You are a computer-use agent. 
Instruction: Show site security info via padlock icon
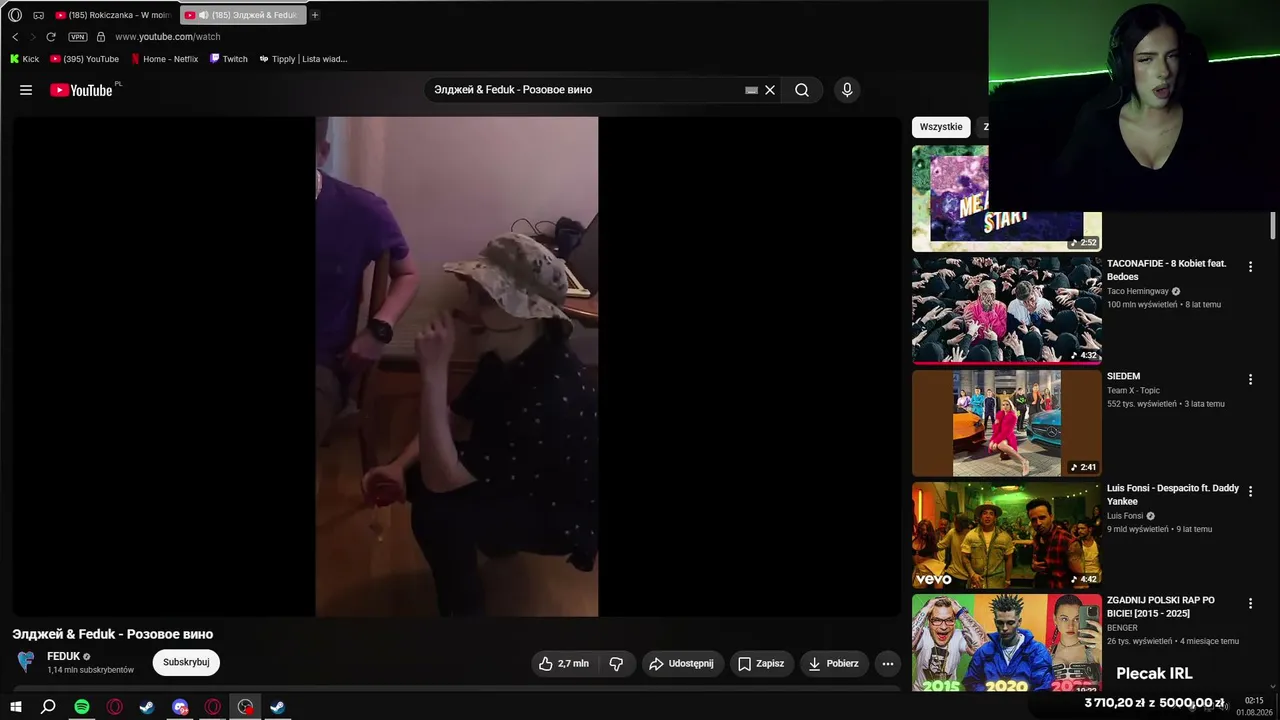click(101, 37)
